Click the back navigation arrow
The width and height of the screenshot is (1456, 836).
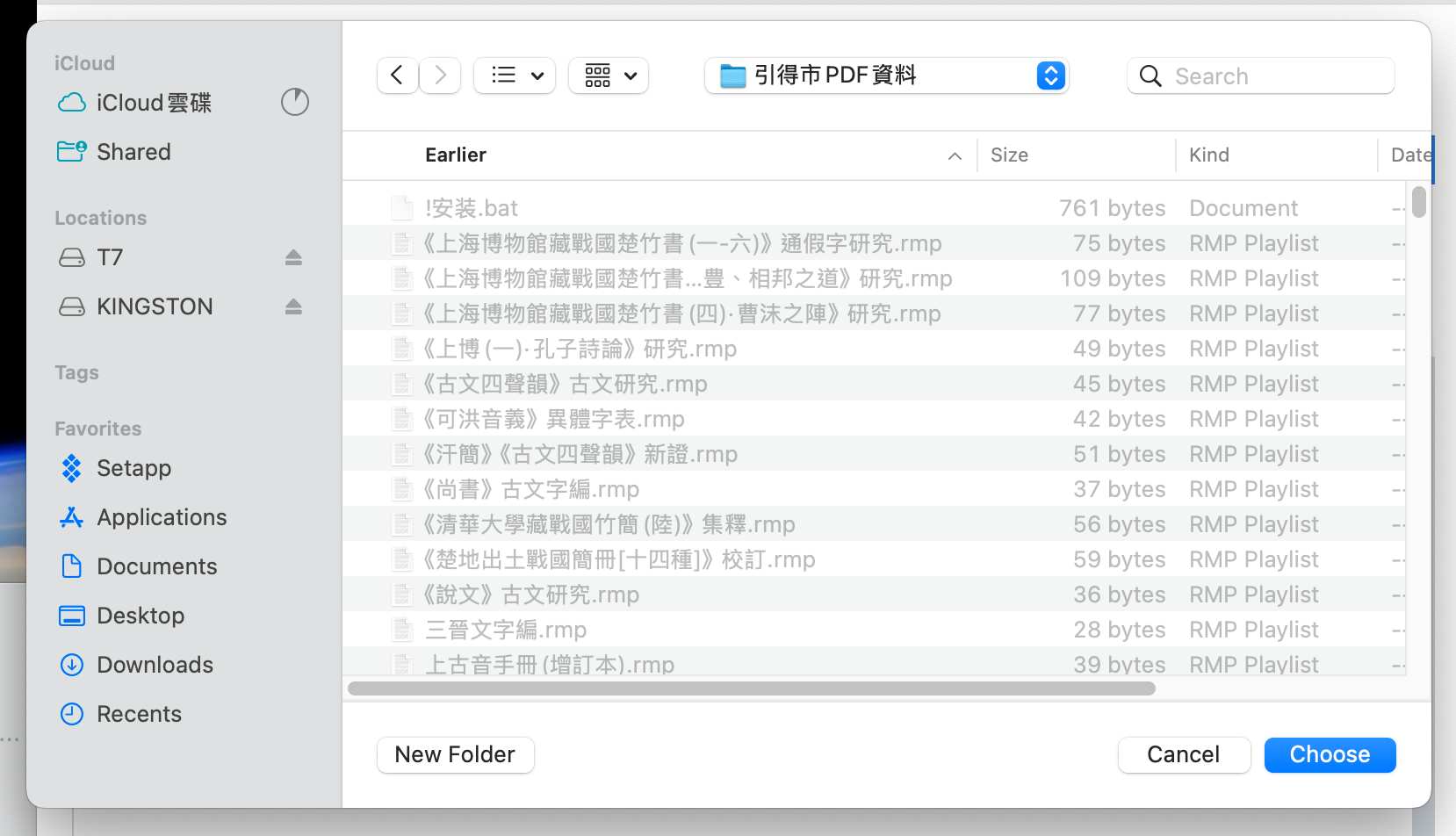coord(397,76)
